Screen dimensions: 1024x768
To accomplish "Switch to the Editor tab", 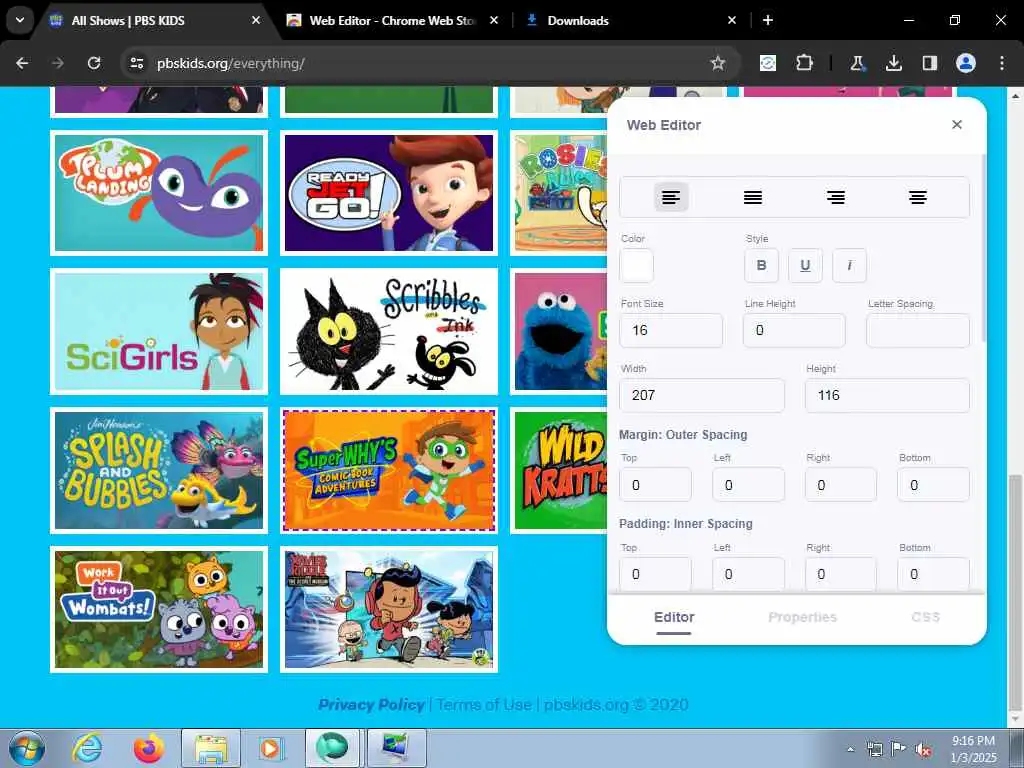I will click(x=674, y=617).
